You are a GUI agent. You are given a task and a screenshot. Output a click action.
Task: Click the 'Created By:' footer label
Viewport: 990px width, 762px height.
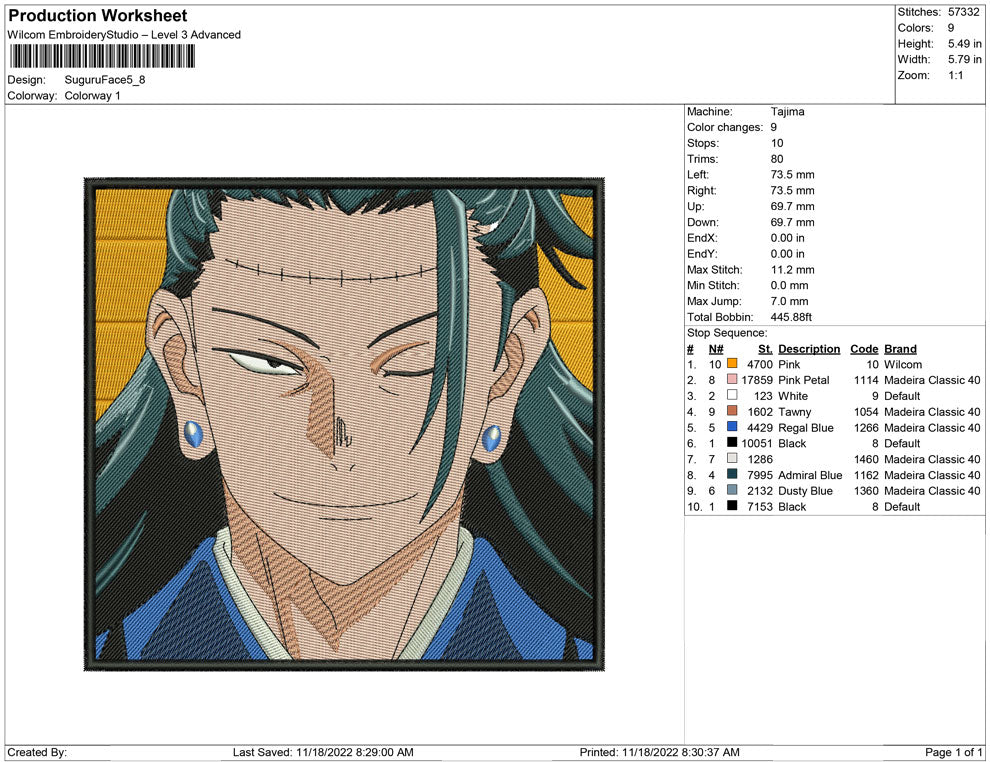coord(37,752)
